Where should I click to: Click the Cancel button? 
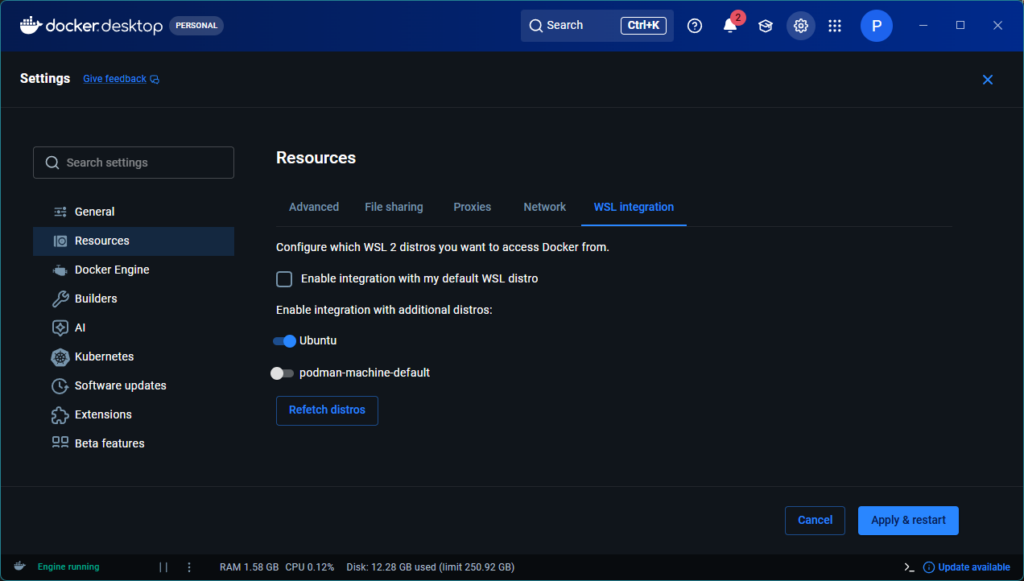click(x=815, y=520)
